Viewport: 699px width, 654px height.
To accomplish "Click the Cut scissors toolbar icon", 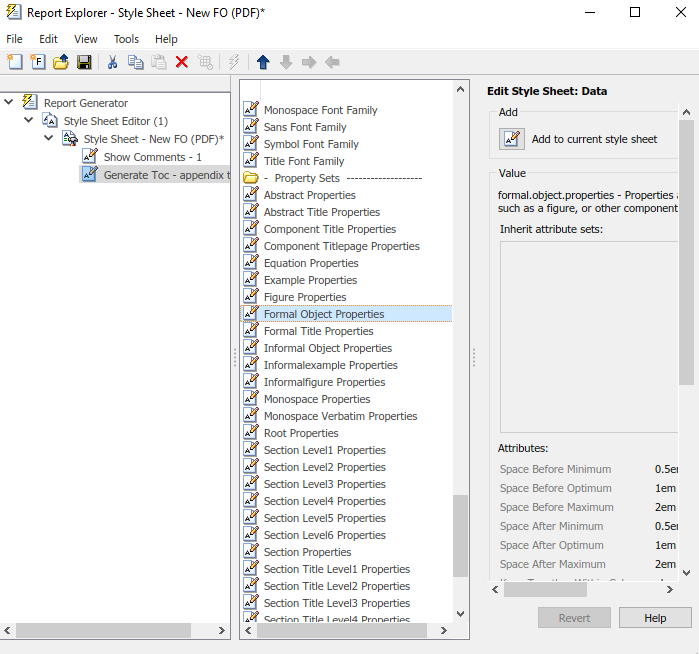I will tap(112, 62).
